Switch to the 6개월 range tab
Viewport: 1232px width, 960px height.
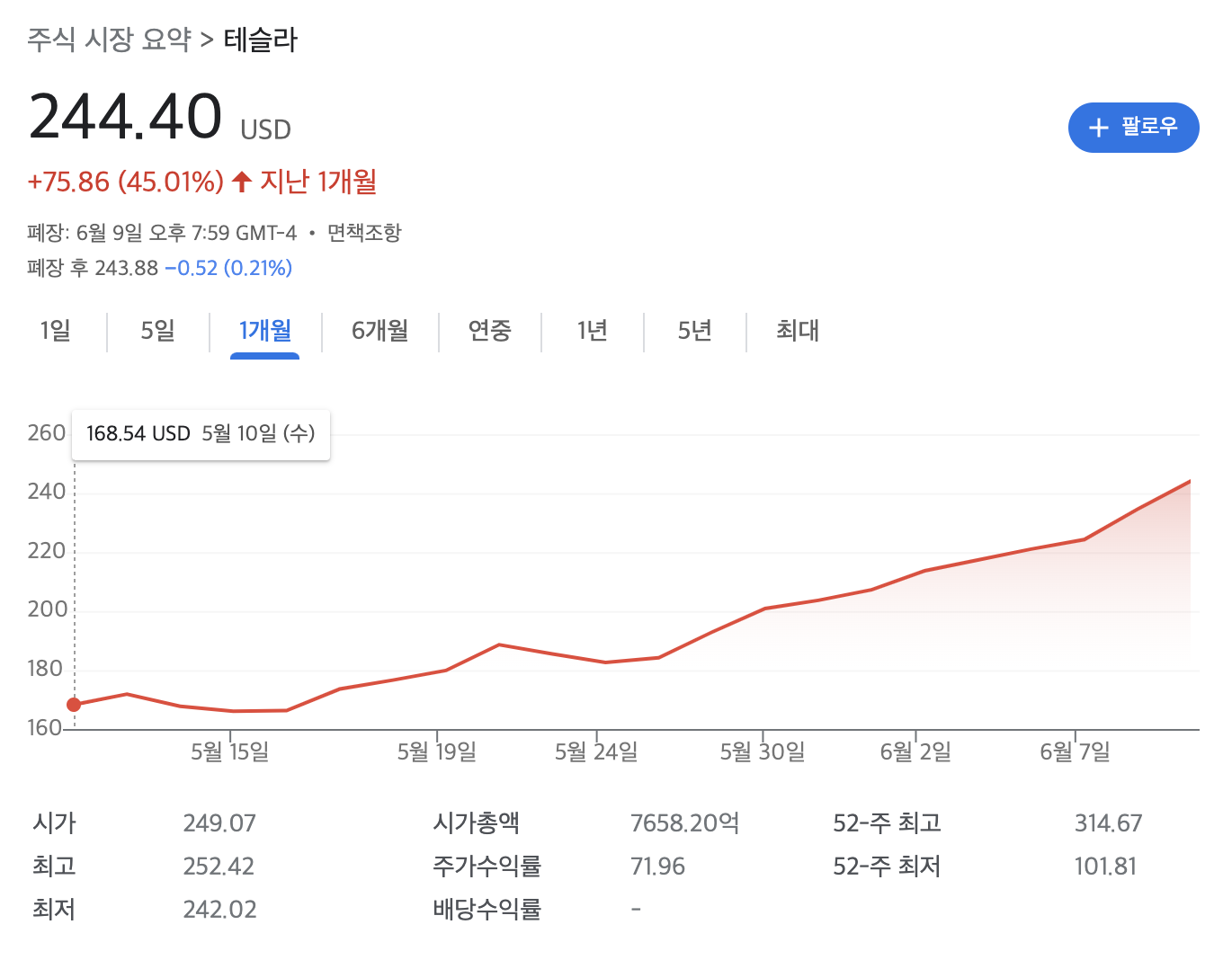click(379, 331)
